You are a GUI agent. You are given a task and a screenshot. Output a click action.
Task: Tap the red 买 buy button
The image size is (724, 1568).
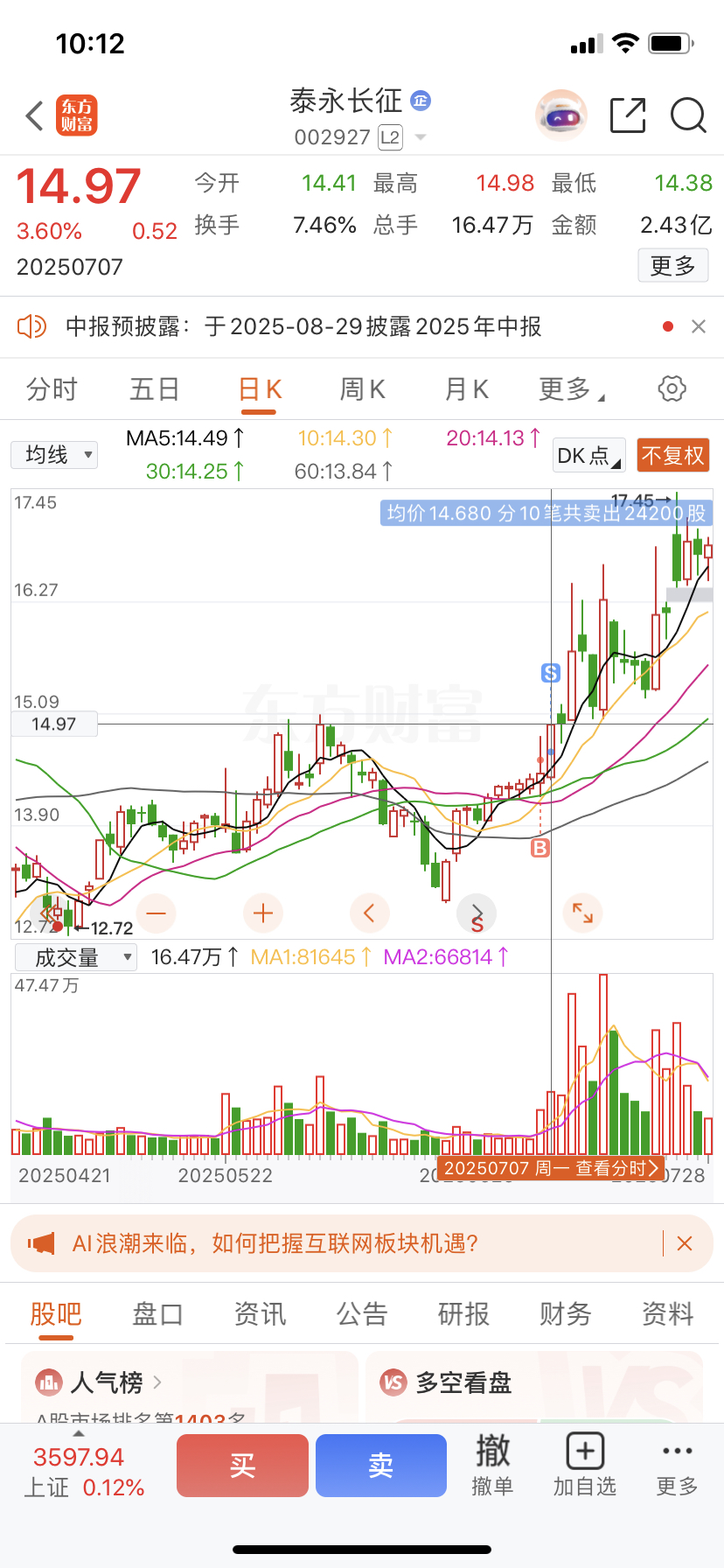point(242,1466)
